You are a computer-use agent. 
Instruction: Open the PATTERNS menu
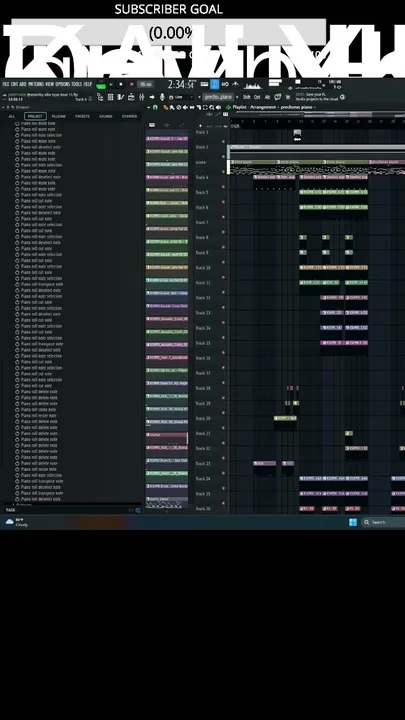tap(36, 84)
